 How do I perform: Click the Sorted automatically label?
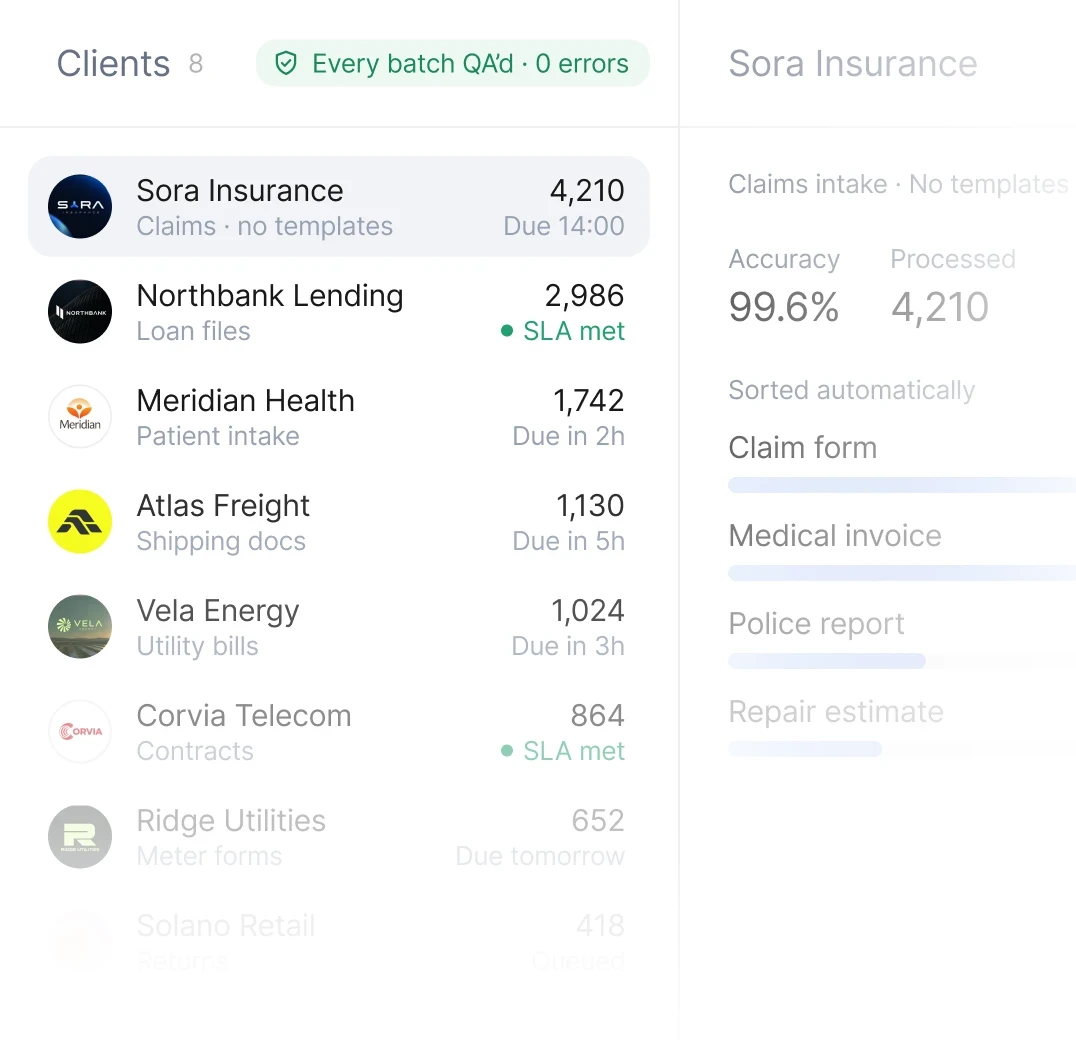tap(852, 390)
